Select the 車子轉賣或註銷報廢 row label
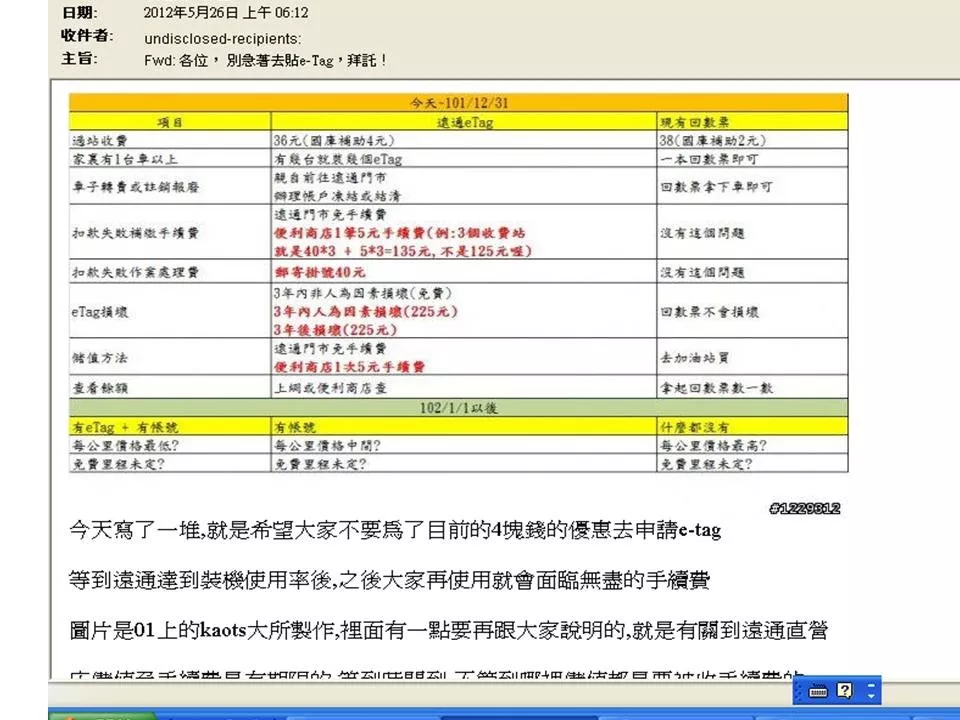The image size is (960, 720). click(136, 186)
